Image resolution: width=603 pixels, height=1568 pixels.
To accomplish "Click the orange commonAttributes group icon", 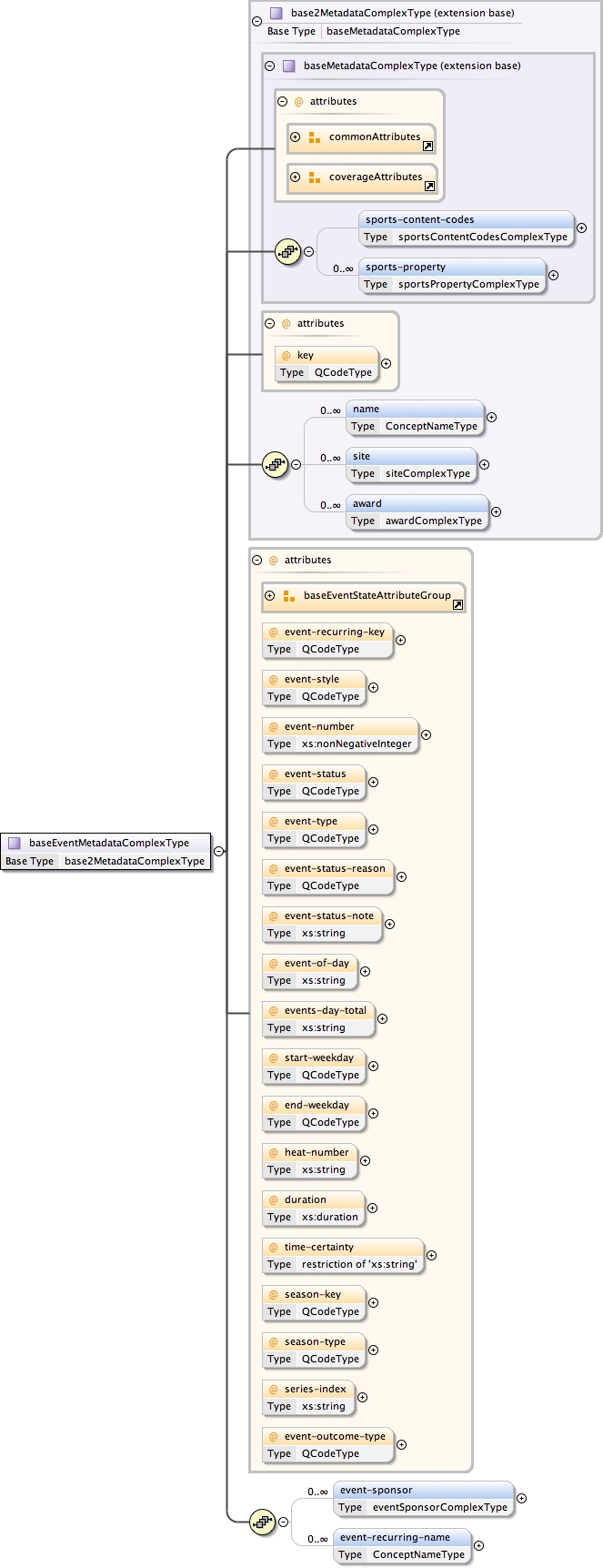I will coord(314,137).
